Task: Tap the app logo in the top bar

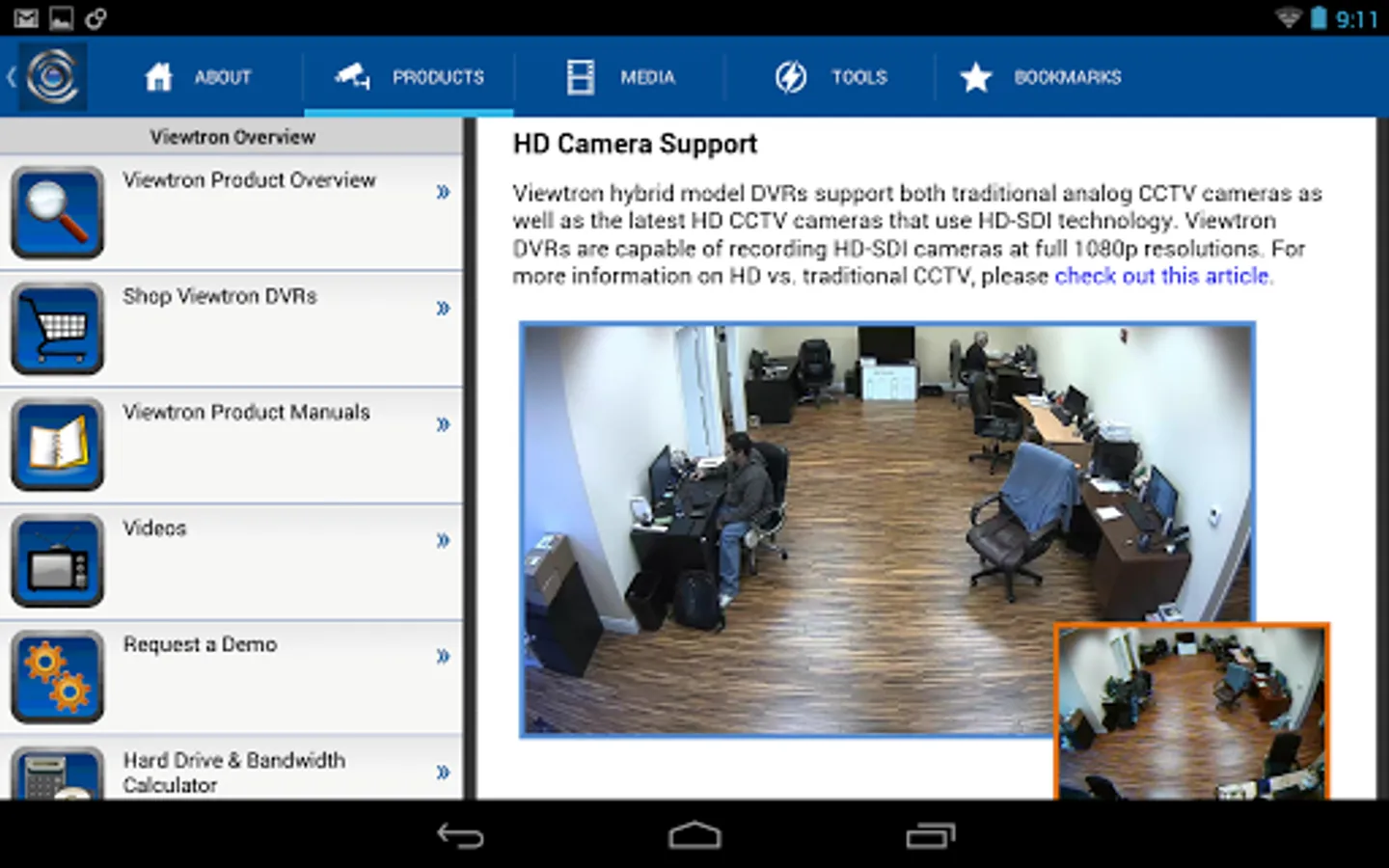Action: click(x=53, y=76)
